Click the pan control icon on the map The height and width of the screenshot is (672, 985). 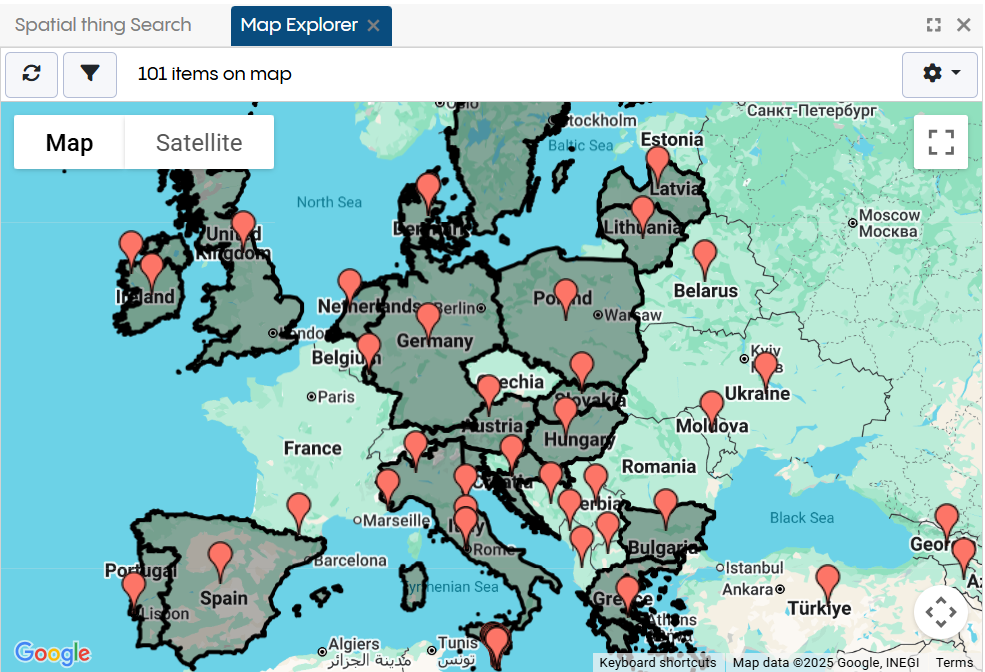tap(940, 610)
